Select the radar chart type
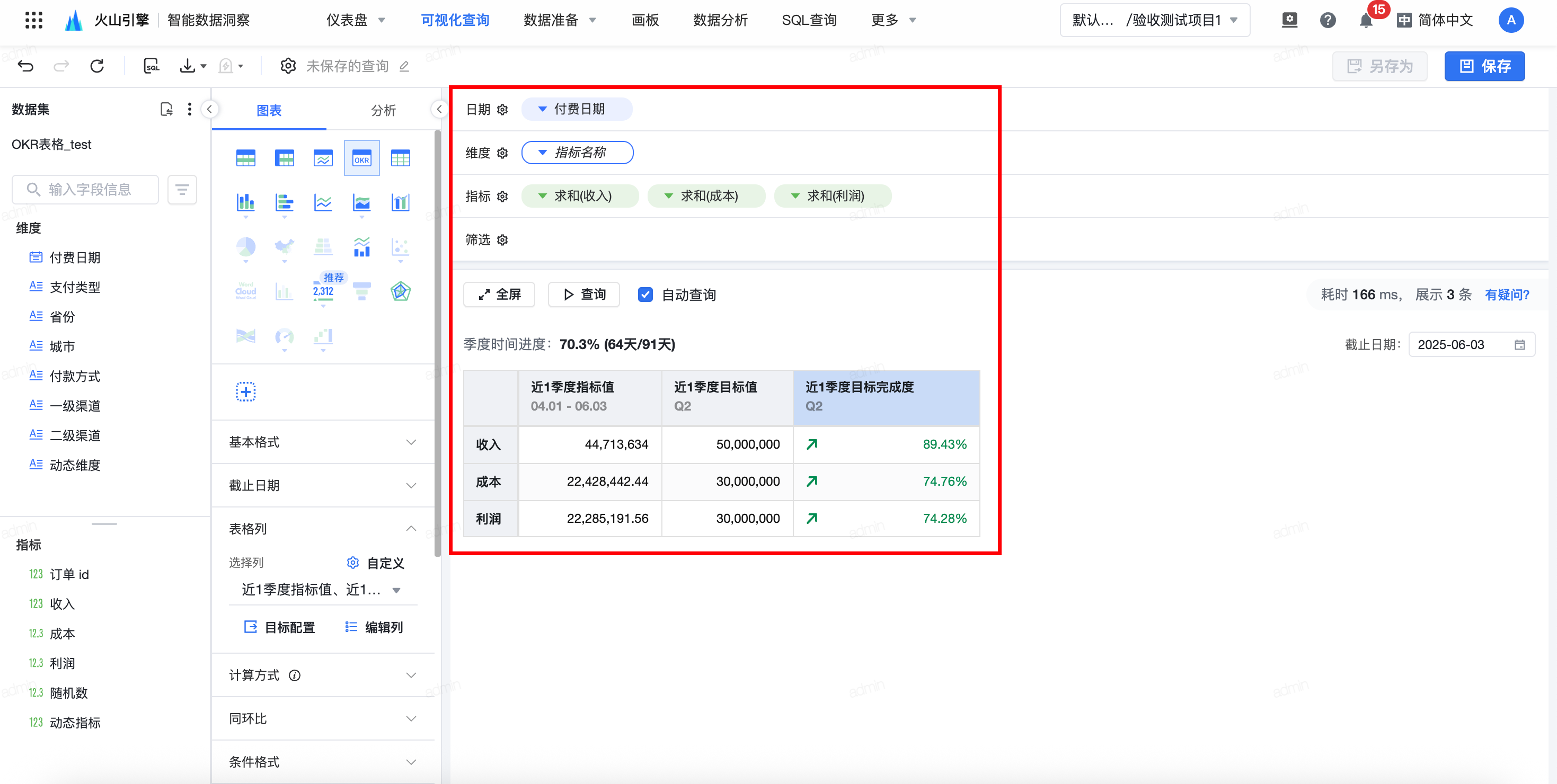1557x784 pixels. point(400,292)
